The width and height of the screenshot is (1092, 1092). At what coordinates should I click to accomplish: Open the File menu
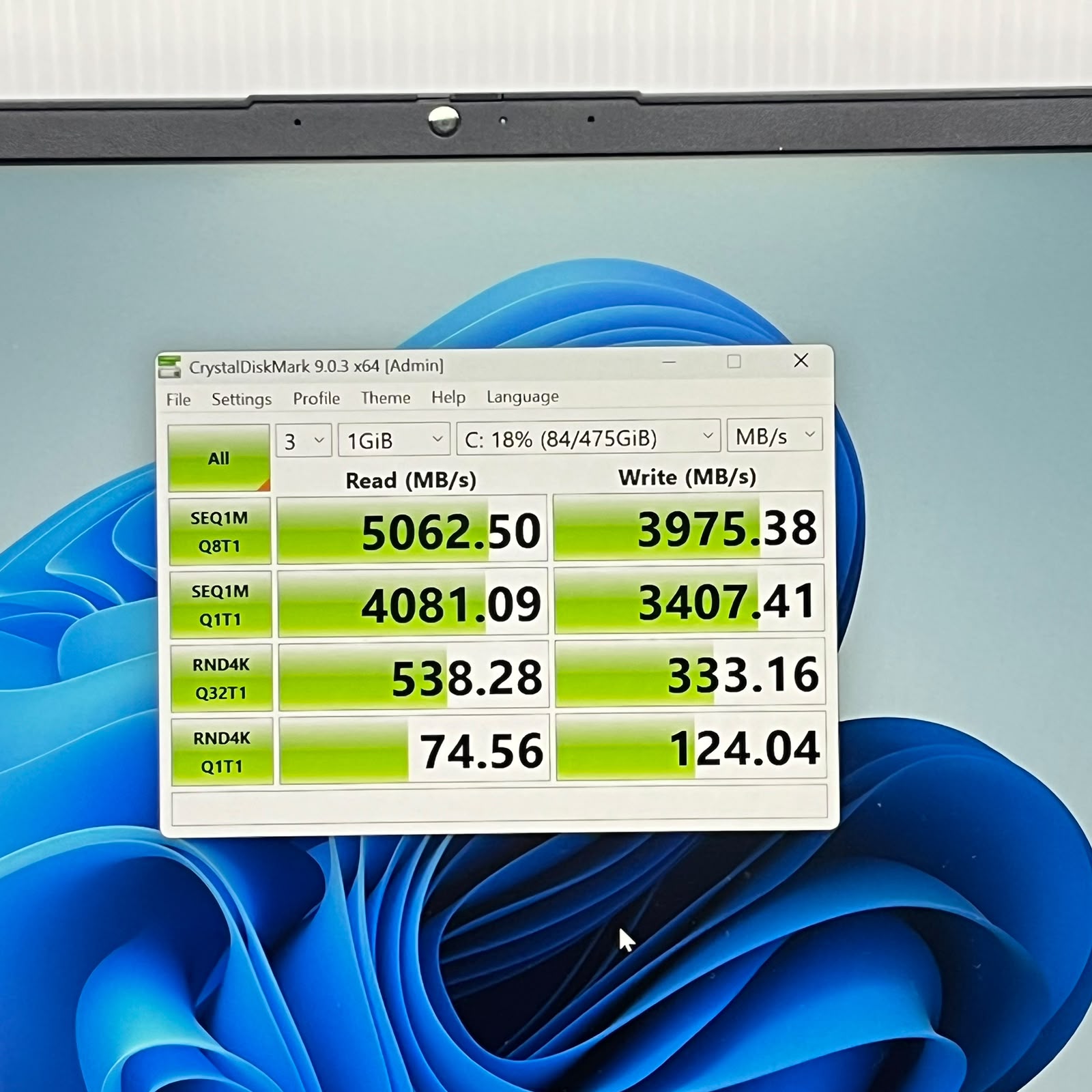coord(178,400)
